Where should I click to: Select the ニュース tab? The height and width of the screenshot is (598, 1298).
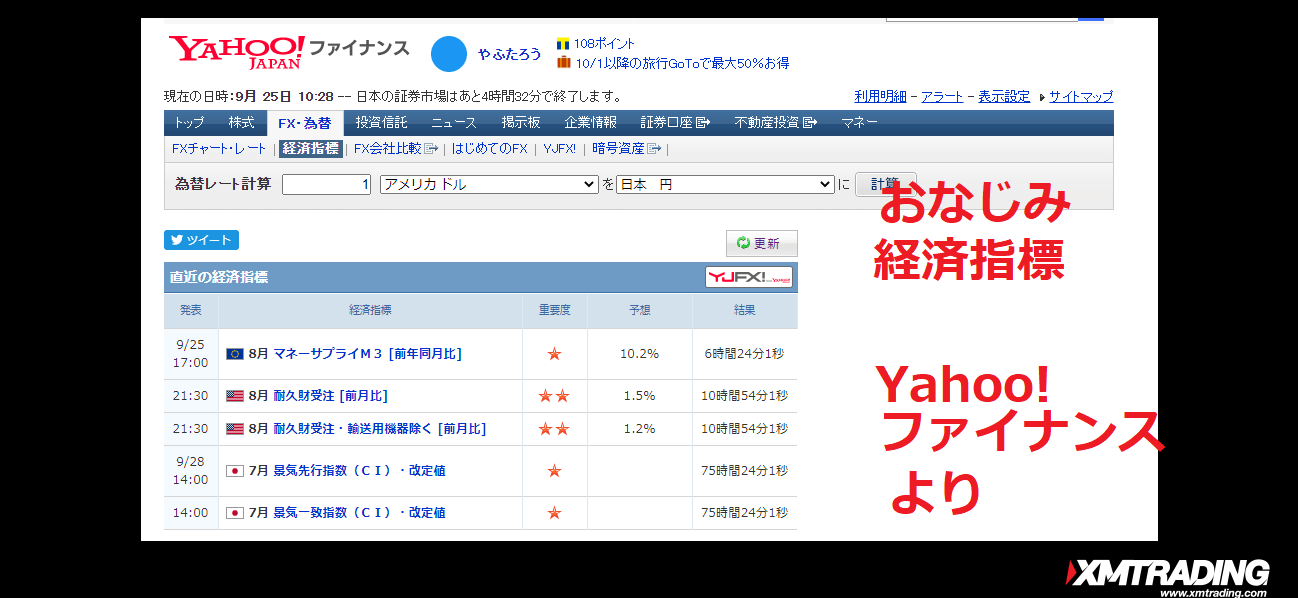pyautogui.click(x=454, y=123)
